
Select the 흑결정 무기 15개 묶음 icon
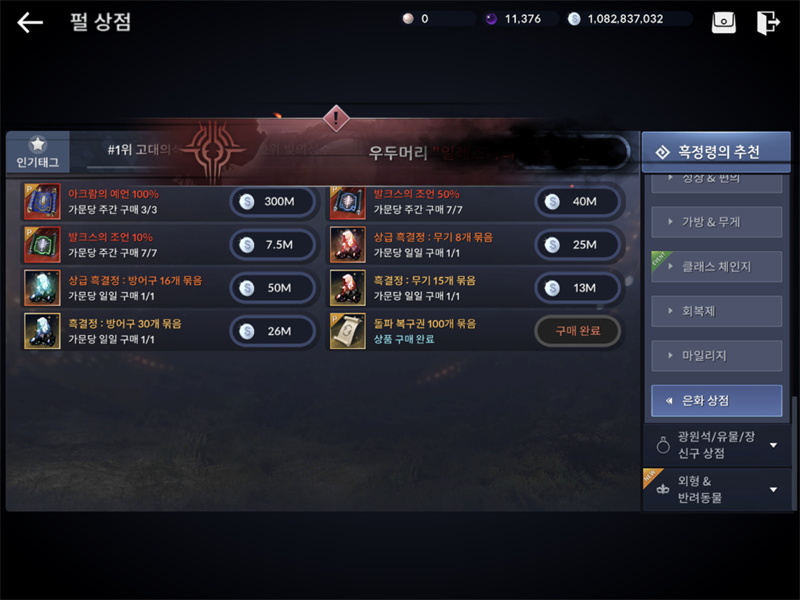348,288
